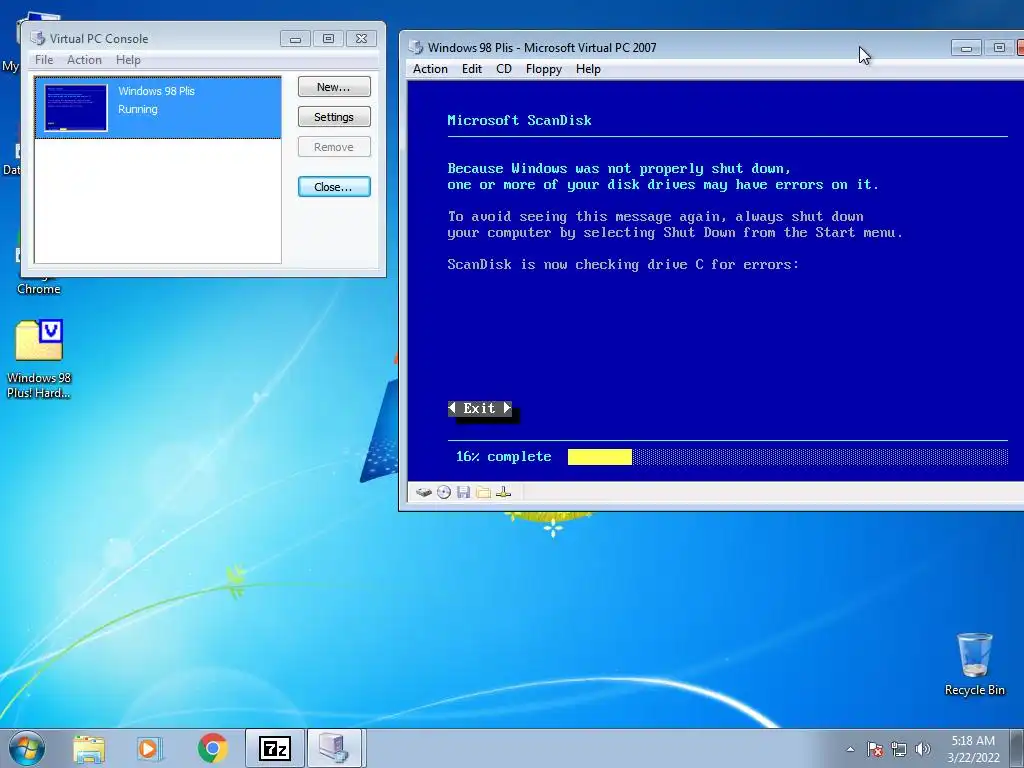This screenshot has width=1024, height=768.
Task: Click the Show Desktop strip at the taskbar end
Action: (1019, 748)
